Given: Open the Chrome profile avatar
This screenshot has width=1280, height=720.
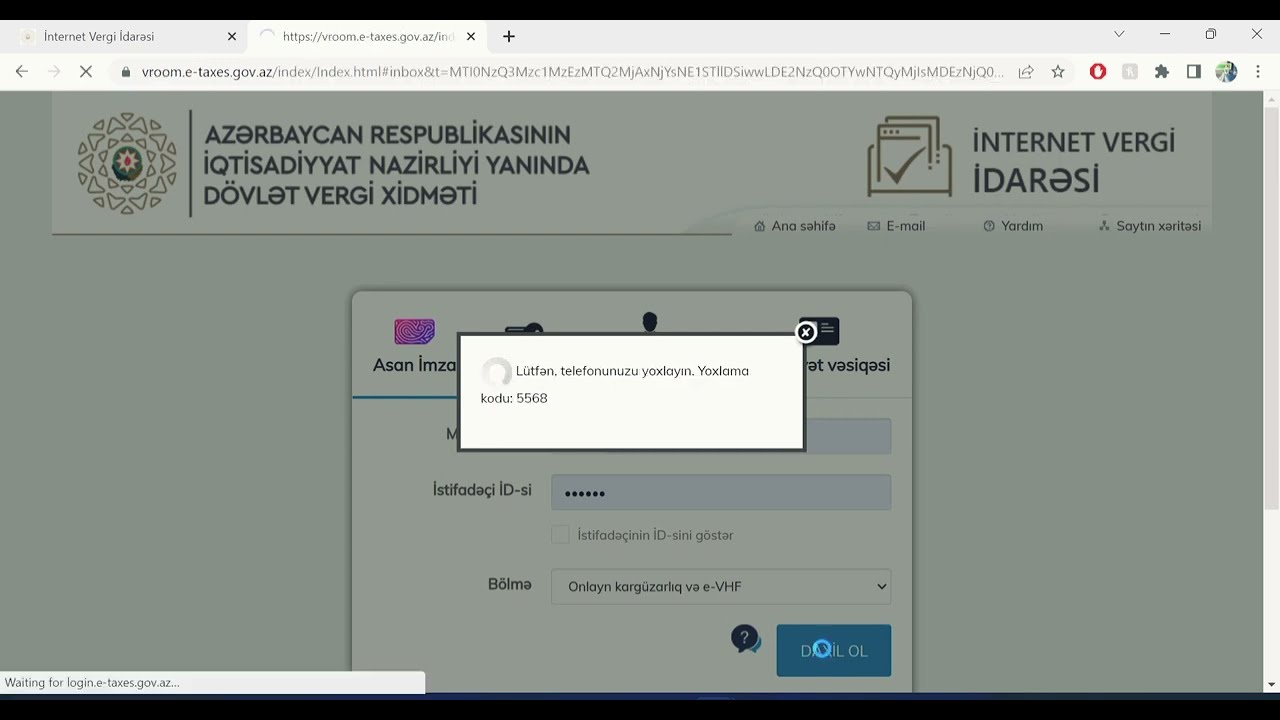Looking at the screenshot, I should [x=1226, y=72].
